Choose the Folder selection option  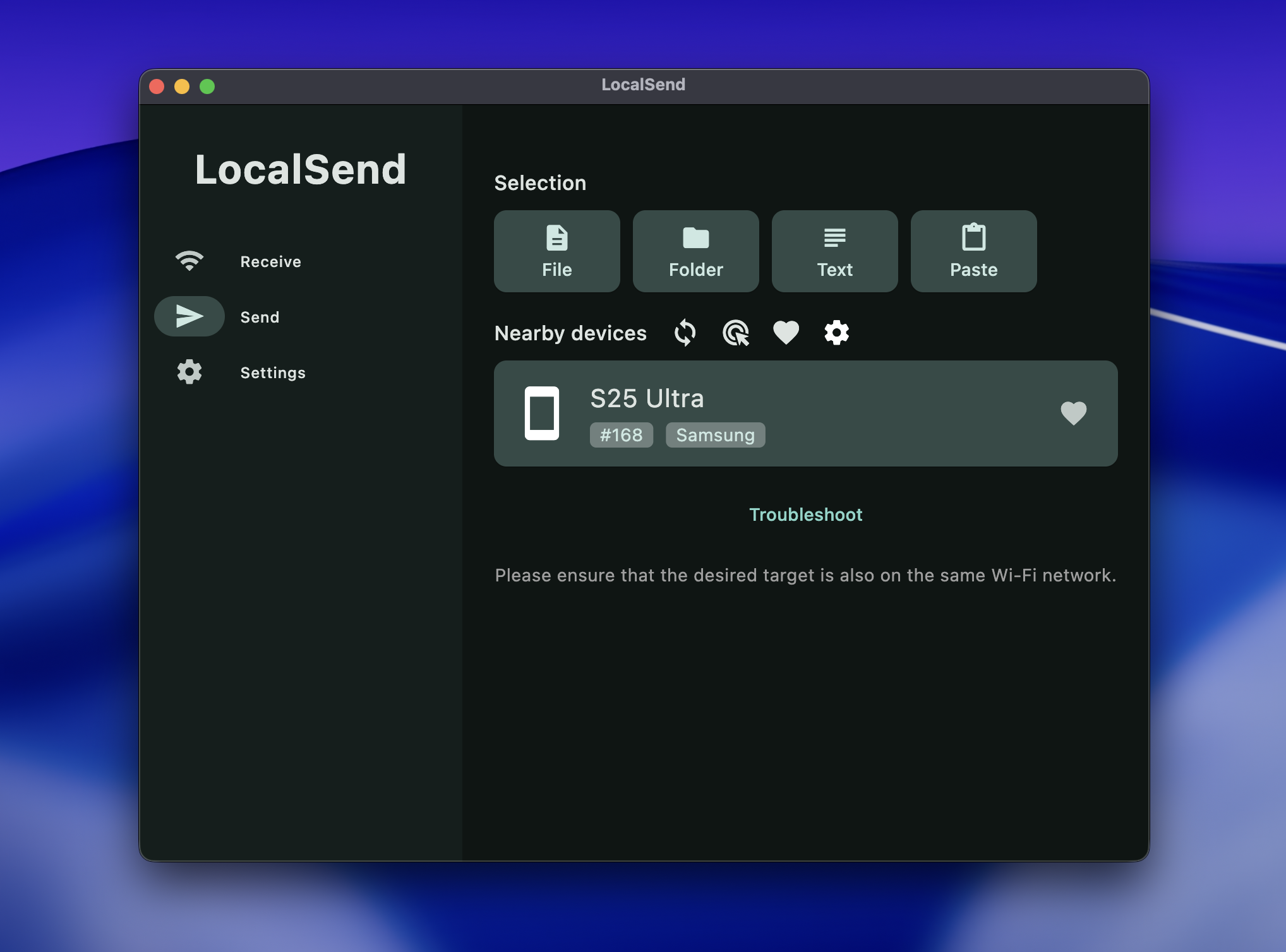(x=695, y=251)
